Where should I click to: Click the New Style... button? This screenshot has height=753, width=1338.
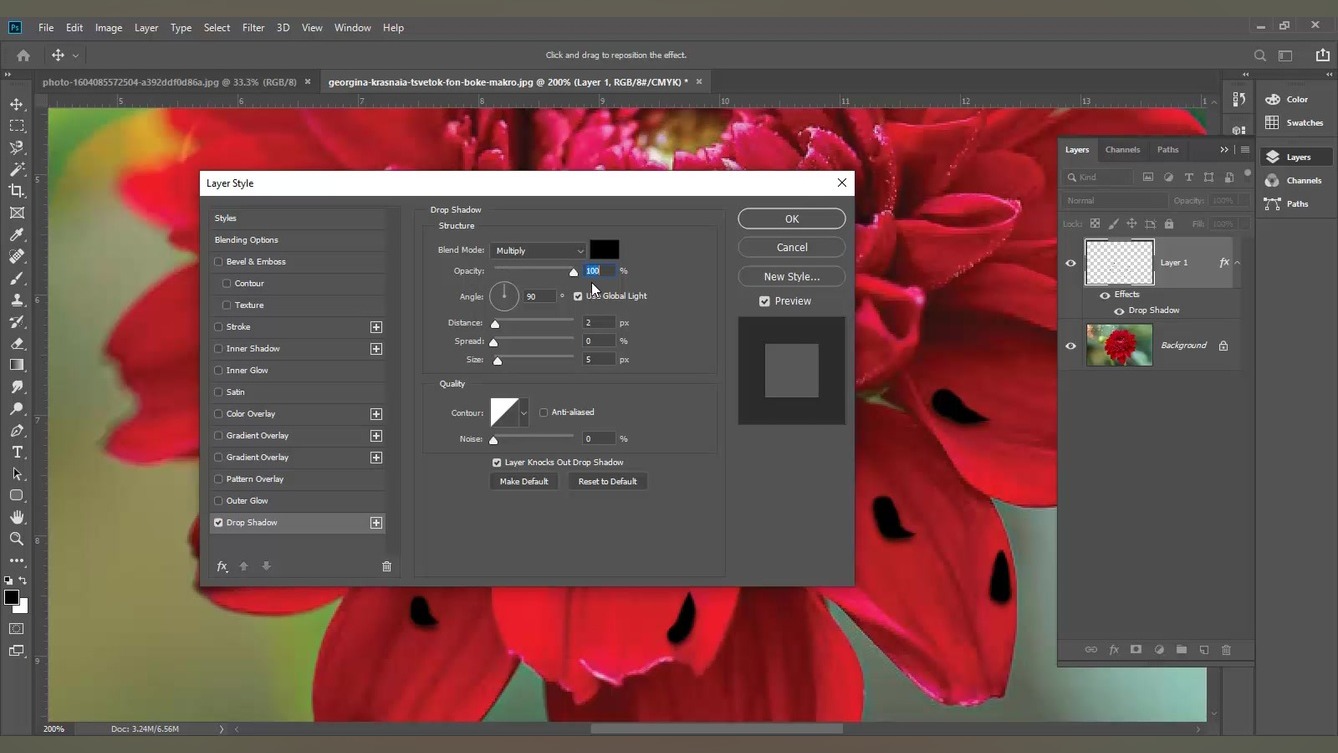click(791, 277)
